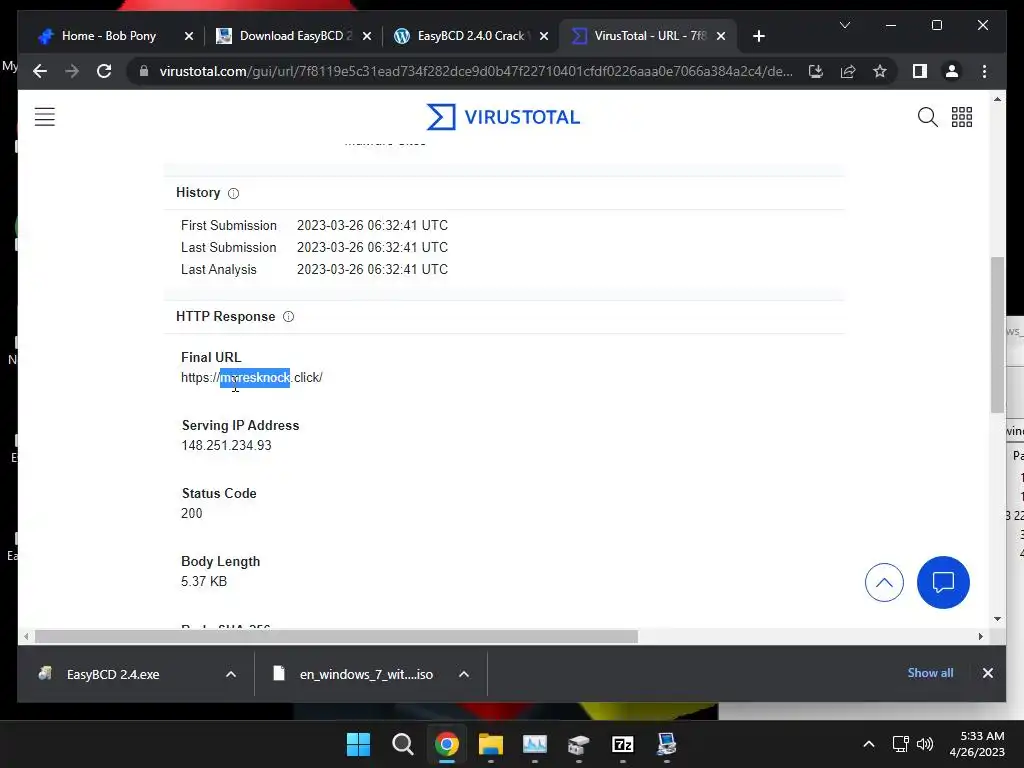The image size is (1024, 768).
Task: Switch to the Home - Bob Pony tab
Action: click(108, 36)
